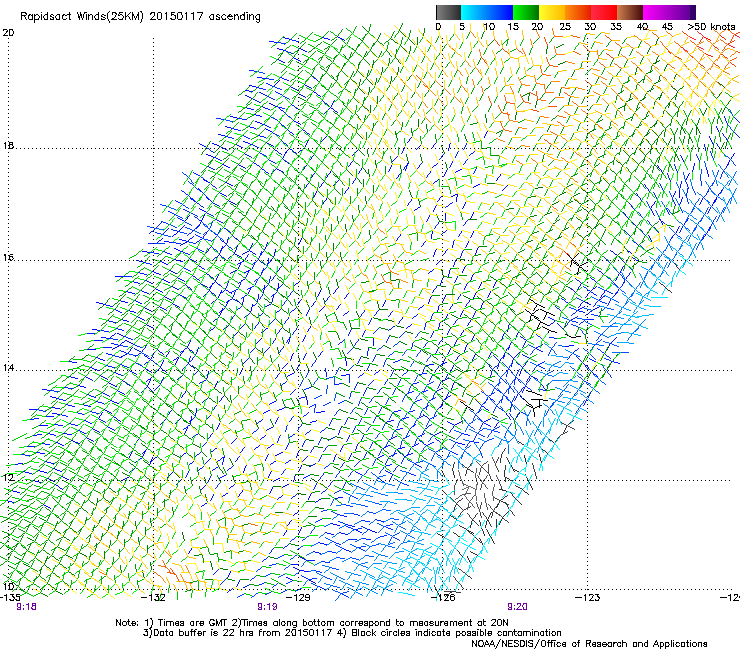This screenshot has height=650, width=740.
Task: Click the longitude label '-123'
Action: (x=588, y=598)
